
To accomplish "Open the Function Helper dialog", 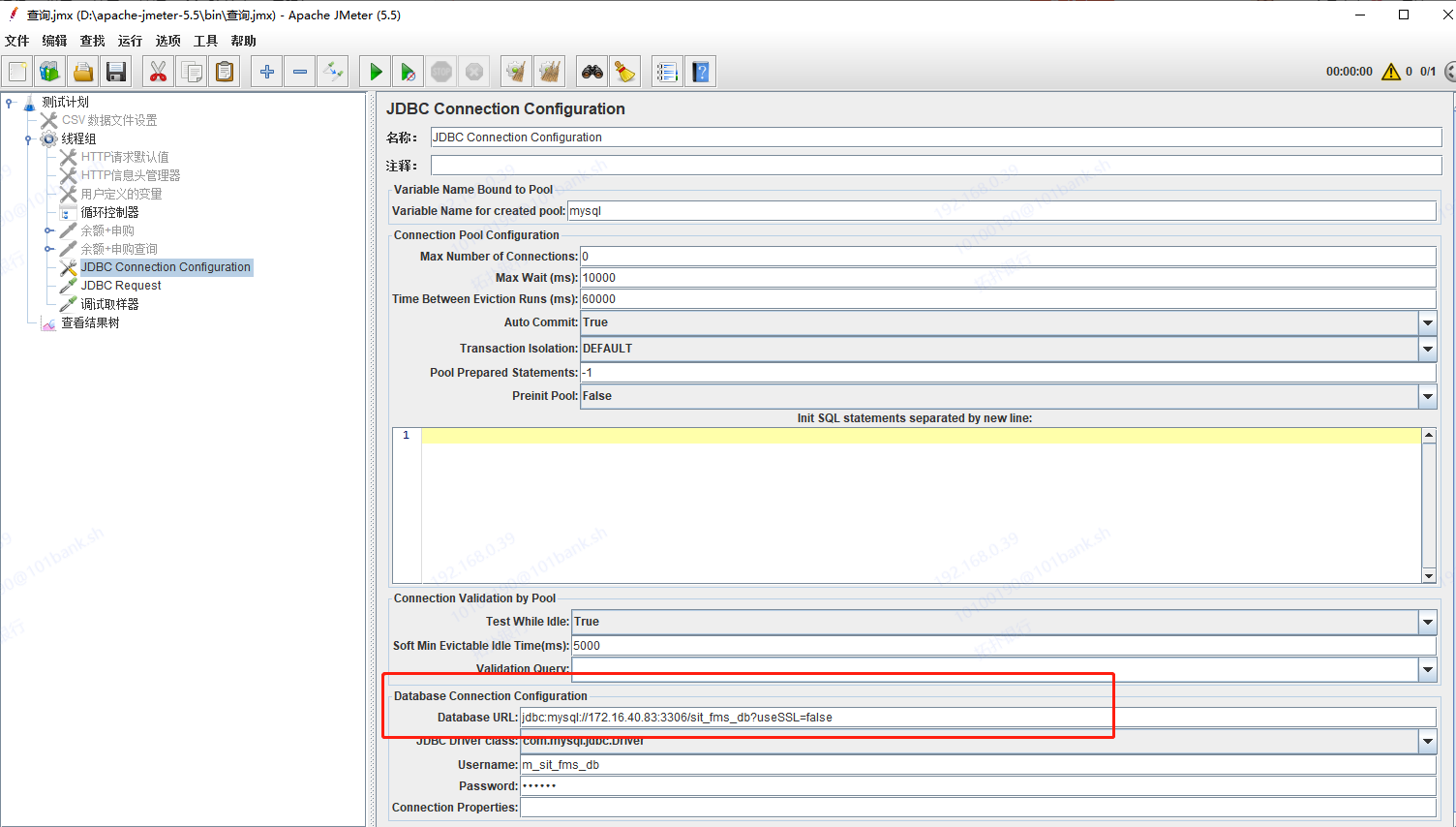I will click(x=667, y=71).
